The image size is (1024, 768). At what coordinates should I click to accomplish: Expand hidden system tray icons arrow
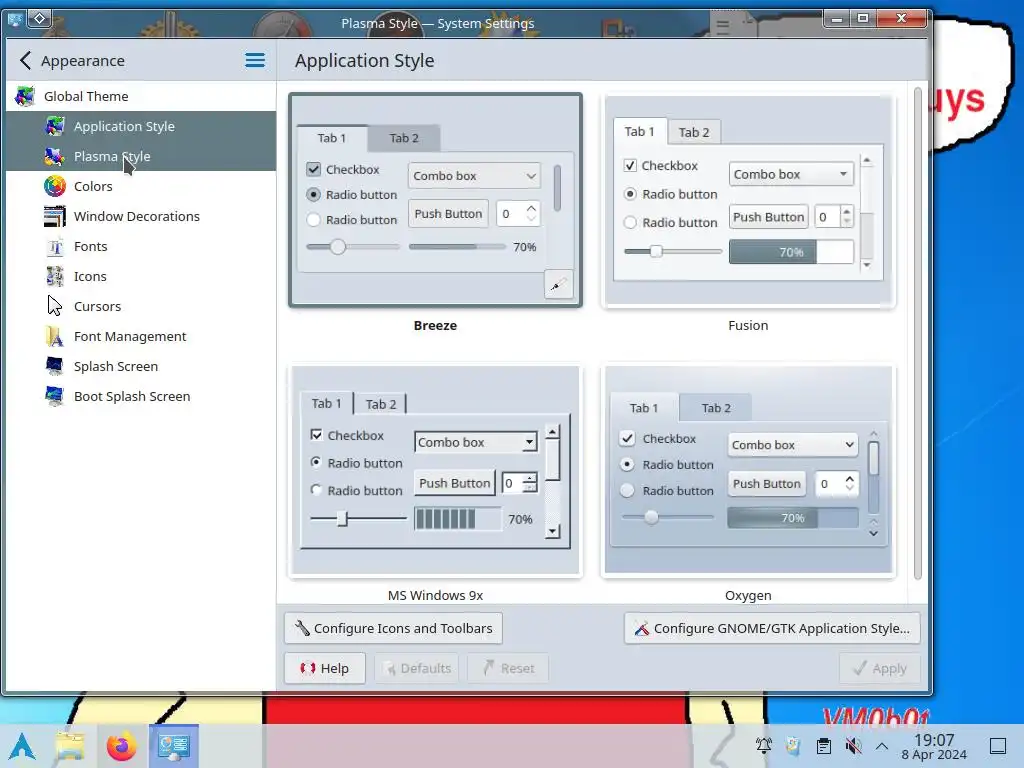click(x=882, y=746)
